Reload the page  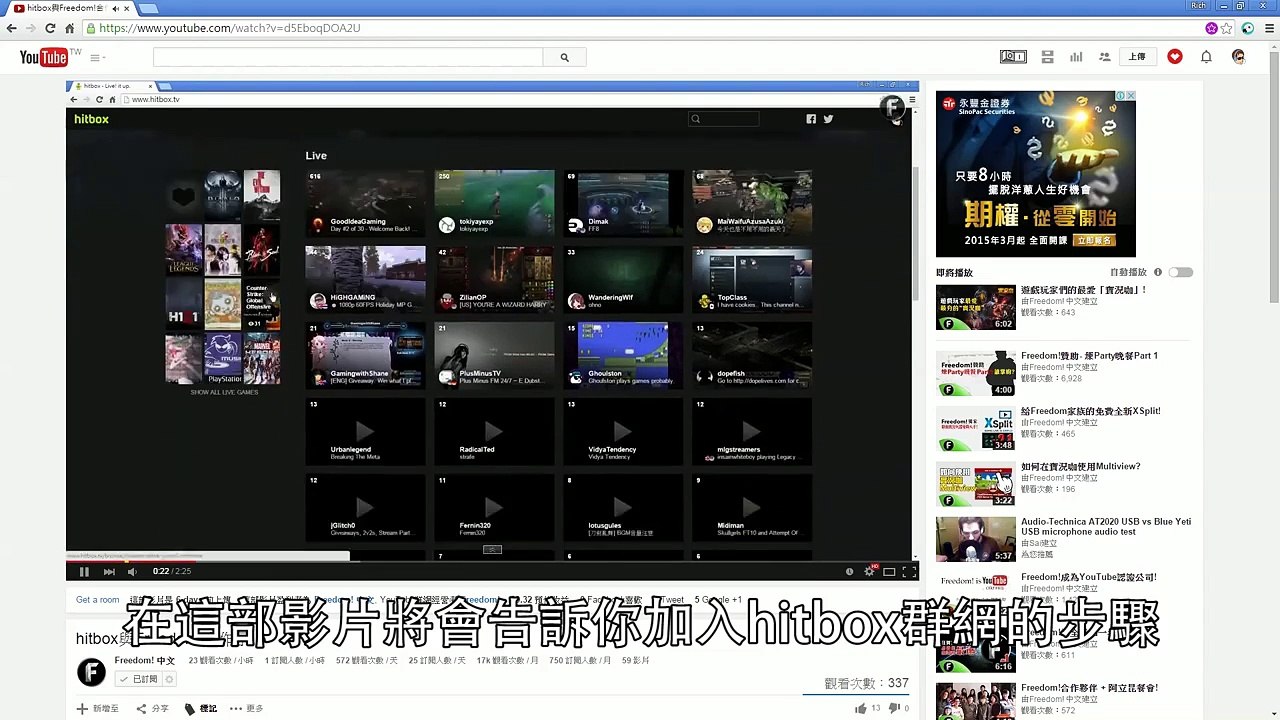[51, 28]
